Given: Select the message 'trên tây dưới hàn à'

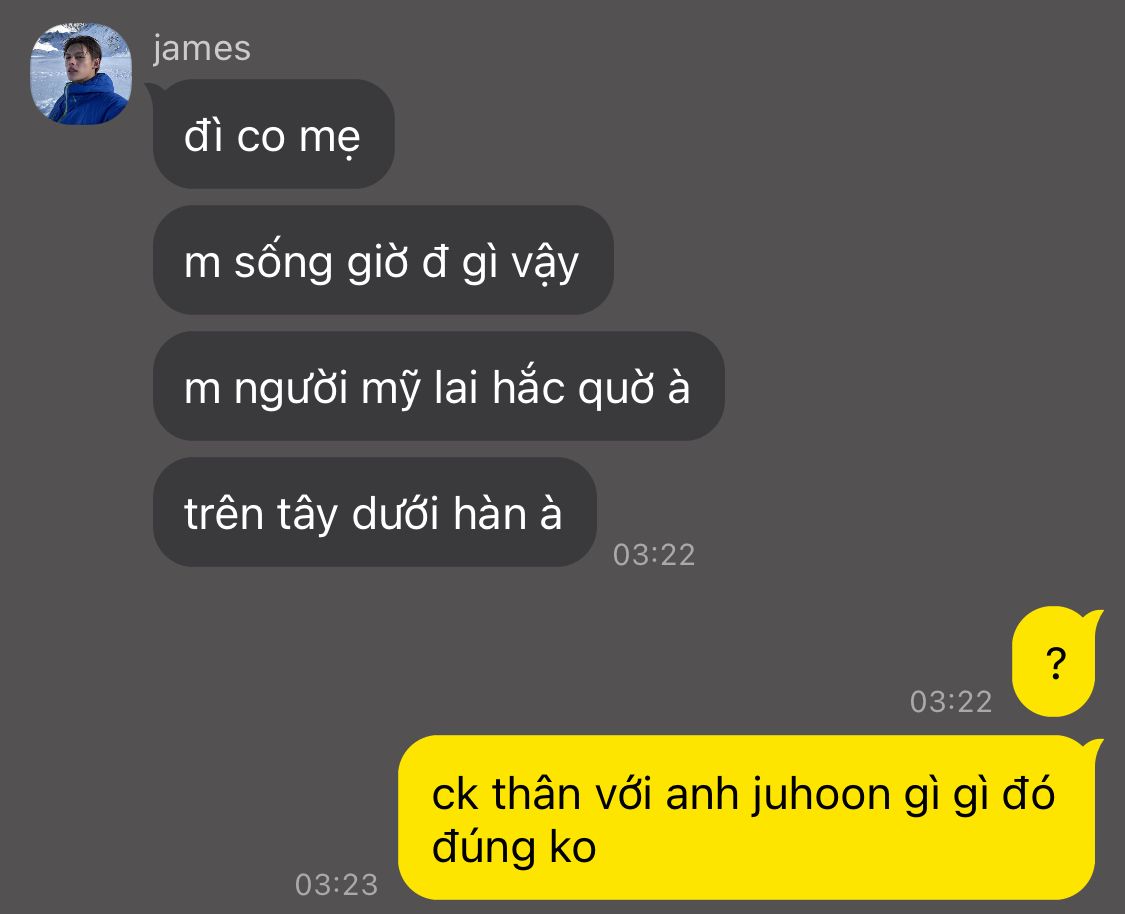Looking at the screenshot, I should [x=375, y=512].
